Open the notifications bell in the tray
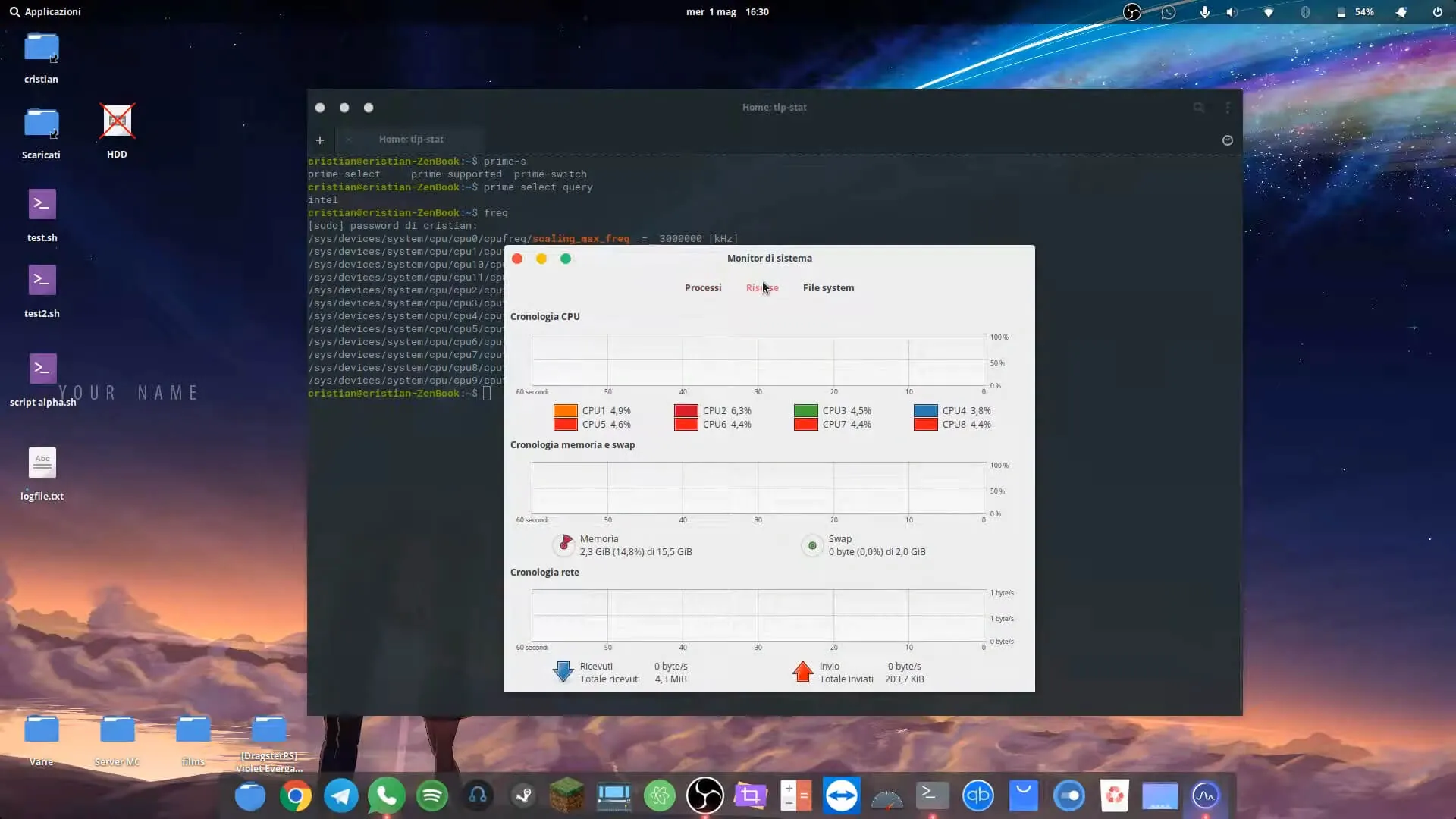Viewport: 1456px width, 819px height. tap(1399, 12)
